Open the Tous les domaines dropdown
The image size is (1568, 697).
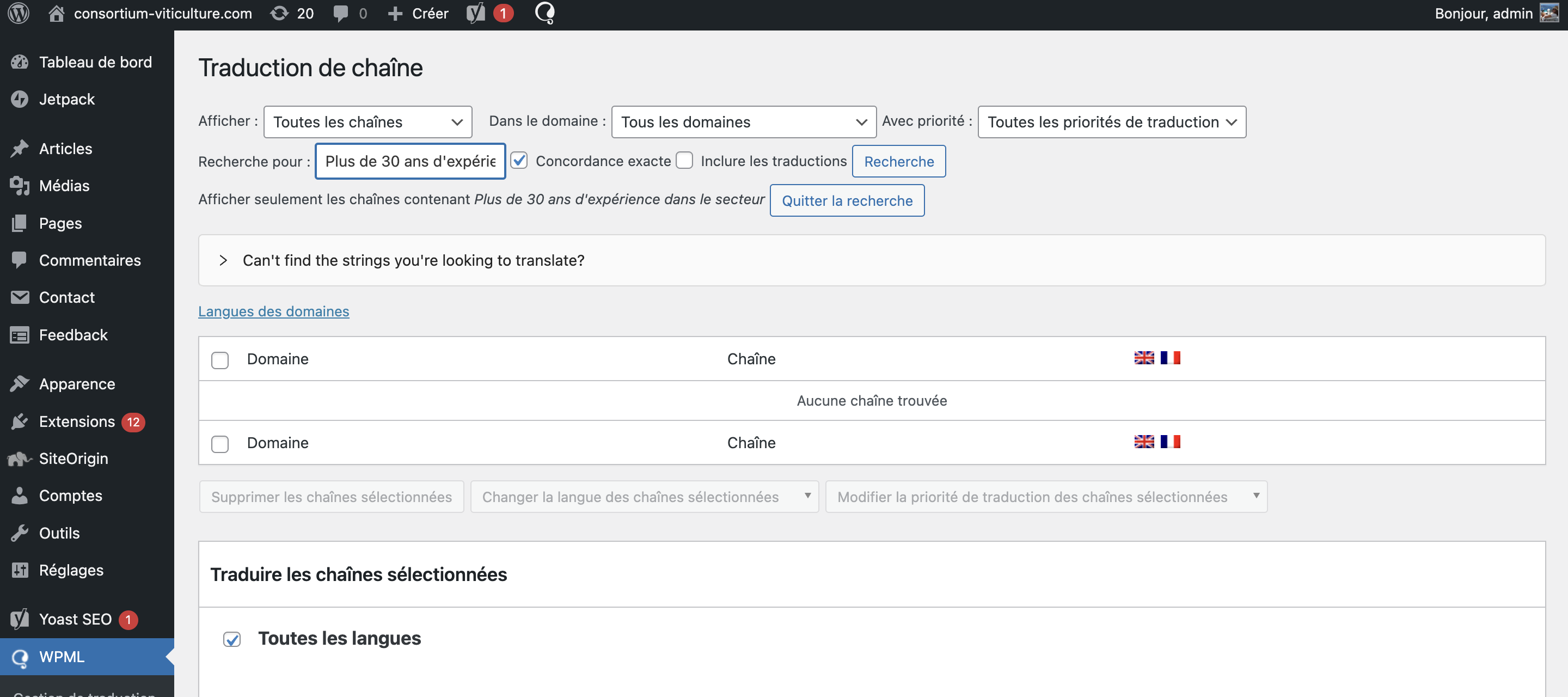pyautogui.click(x=743, y=122)
